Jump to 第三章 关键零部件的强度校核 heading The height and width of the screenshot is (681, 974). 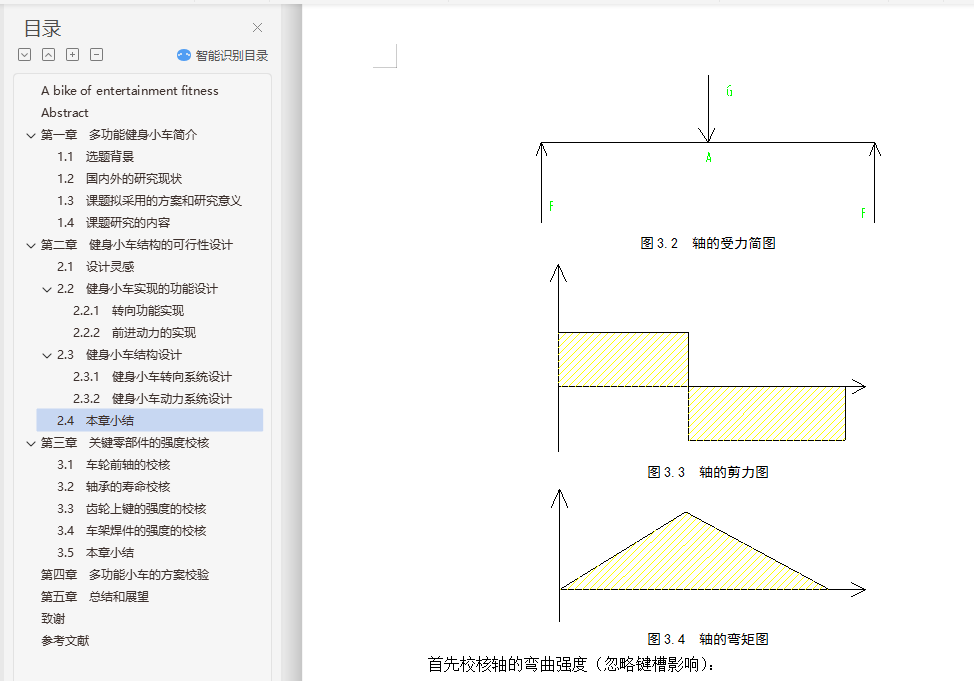pyautogui.click(x=125, y=443)
